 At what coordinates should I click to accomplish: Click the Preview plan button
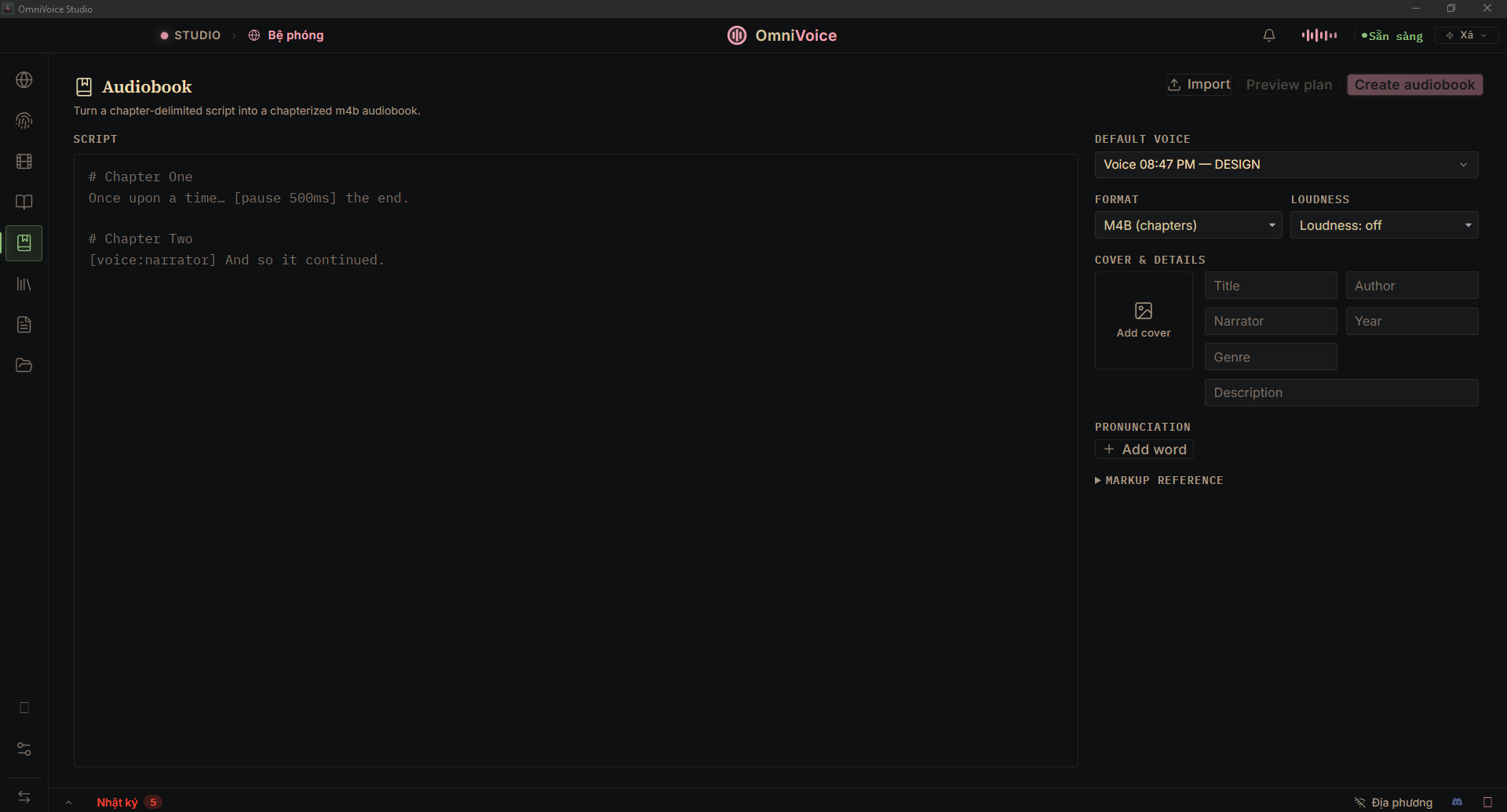[1289, 85]
